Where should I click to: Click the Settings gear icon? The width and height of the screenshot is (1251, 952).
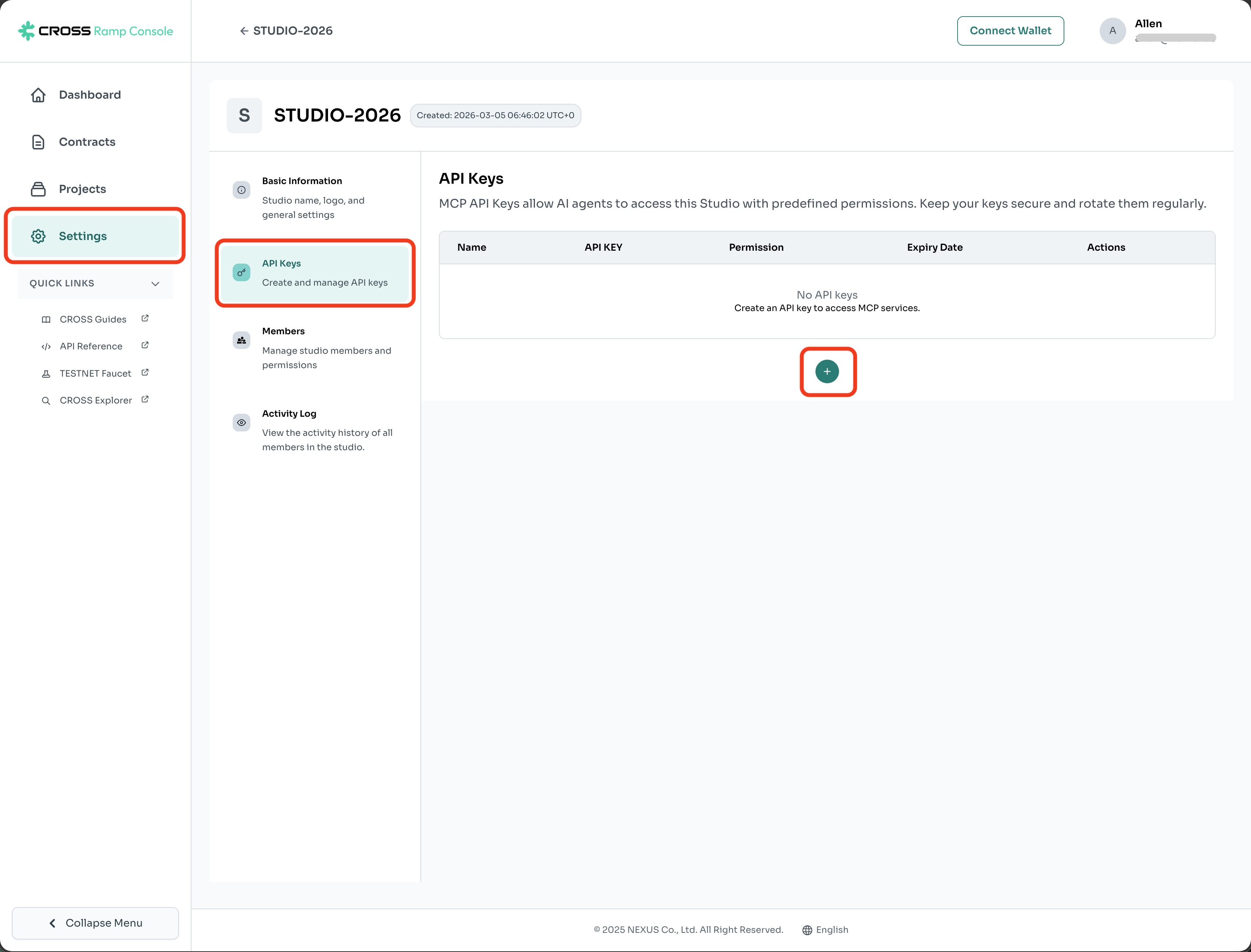[38, 236]
